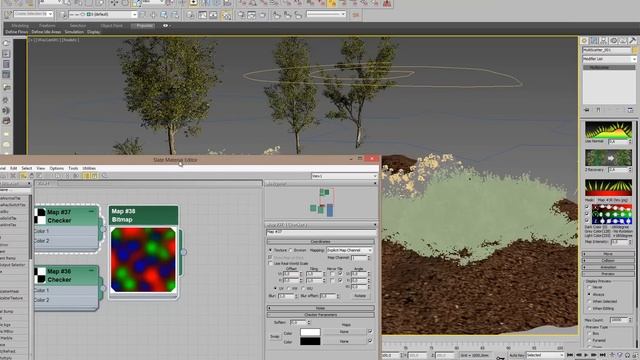Click the Map #38 Bitmap output socket
Viewport: 640px width, 360px height.
(x=184, y=252)
